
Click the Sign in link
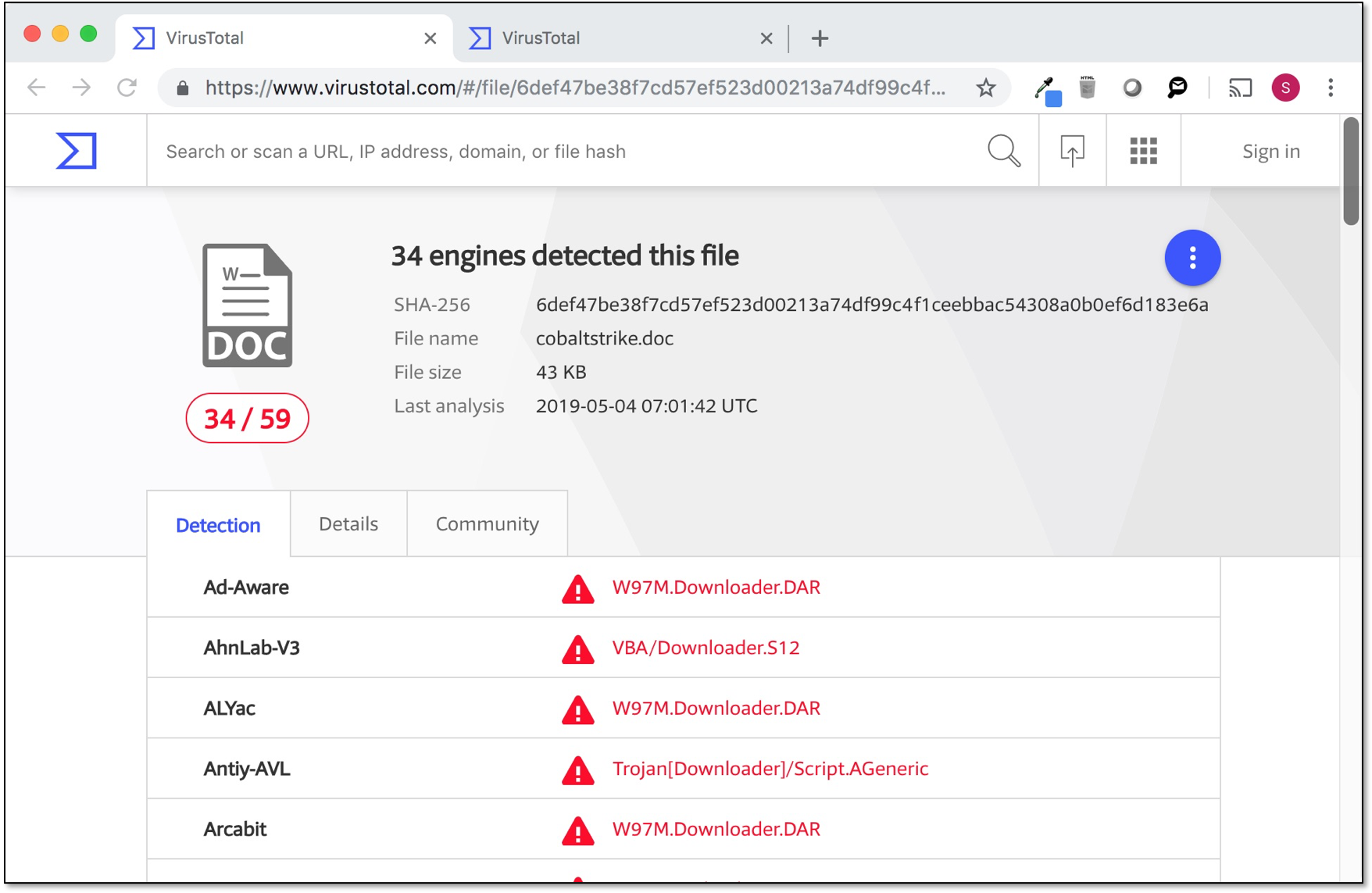click(x=1270, y=151)
